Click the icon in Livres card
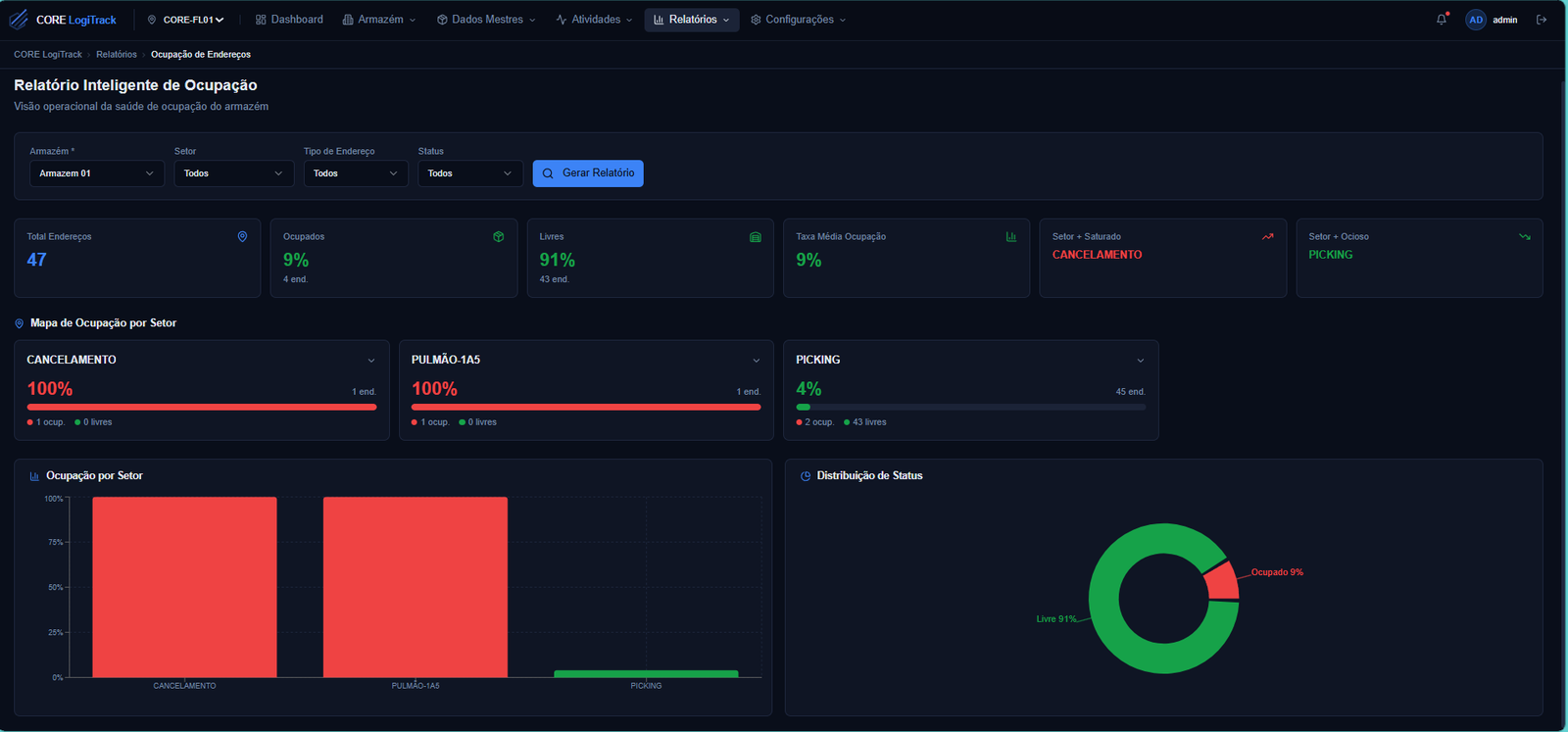 (756, 236)
